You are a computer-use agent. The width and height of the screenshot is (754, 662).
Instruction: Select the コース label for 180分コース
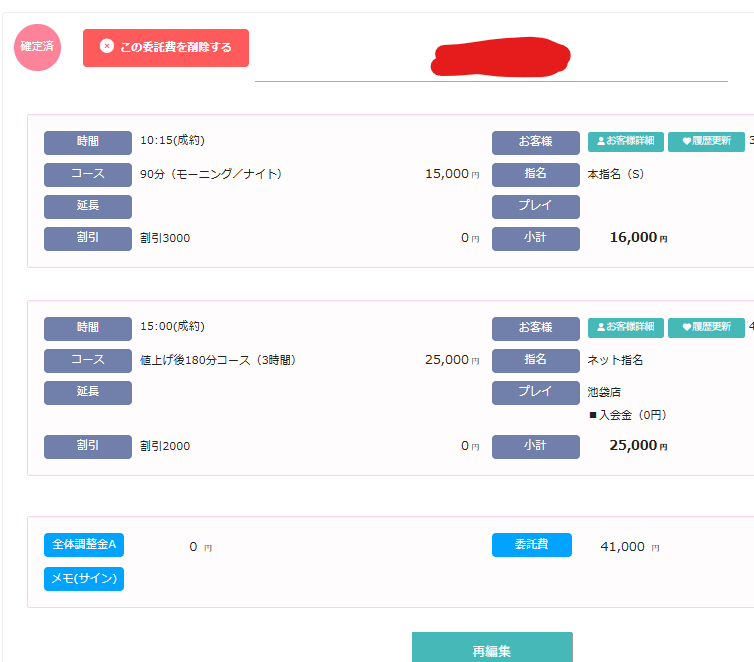[x=88, y=360]
